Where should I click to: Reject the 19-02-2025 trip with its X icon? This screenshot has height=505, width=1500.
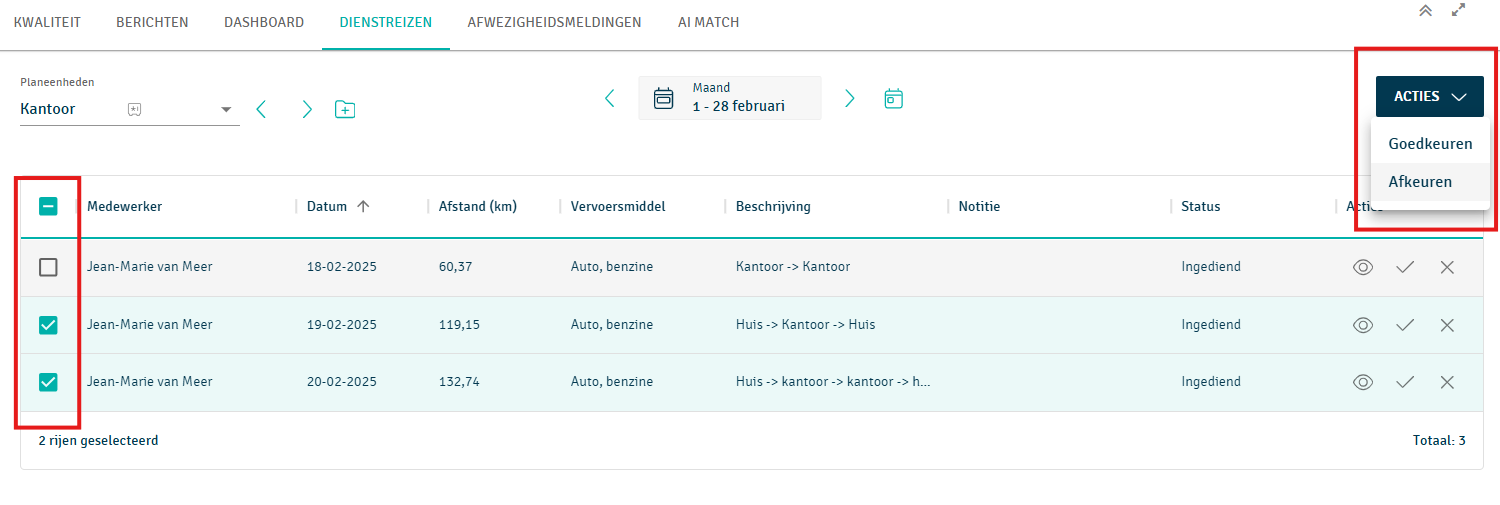(1447, 325)
